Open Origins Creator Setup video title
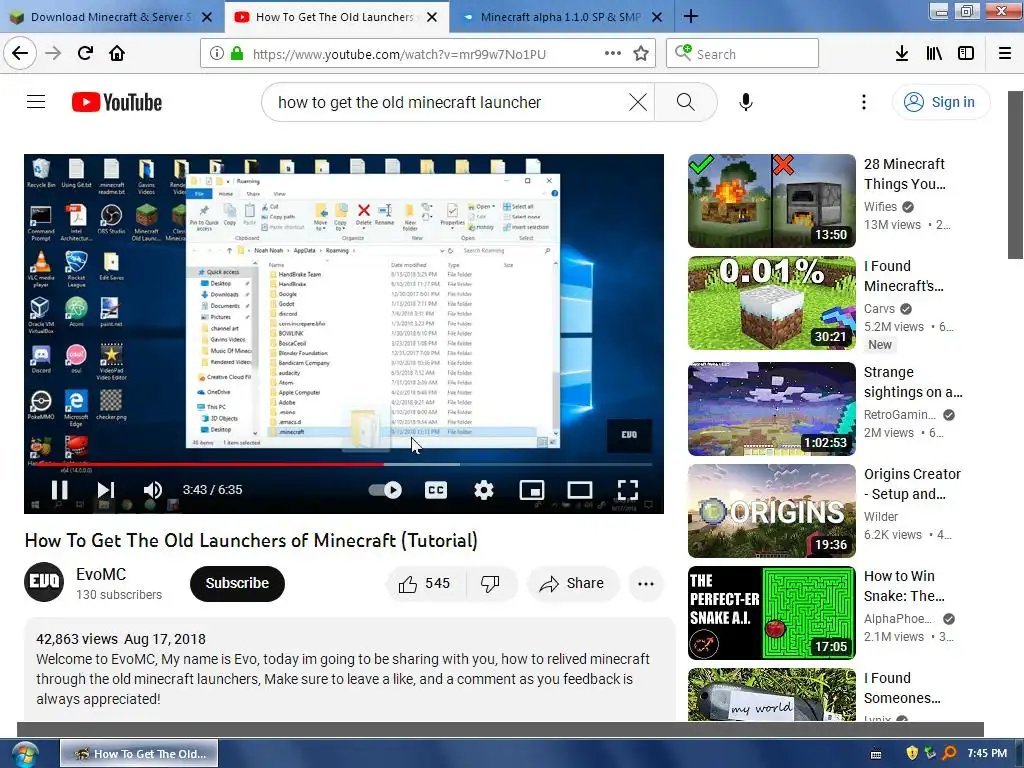The height and width of the screenshot is (768, 1024). (x=912, y=484)
